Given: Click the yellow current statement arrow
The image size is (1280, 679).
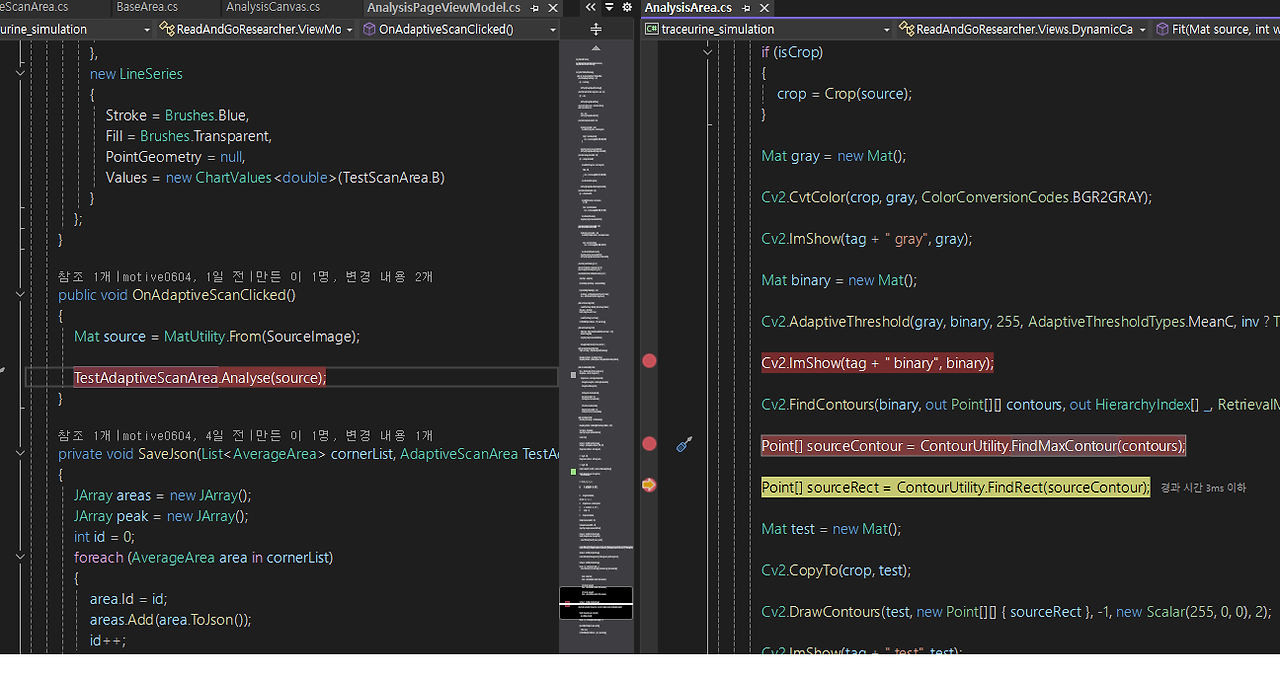Looking at the screenshot, I should (x=649, y=485).
